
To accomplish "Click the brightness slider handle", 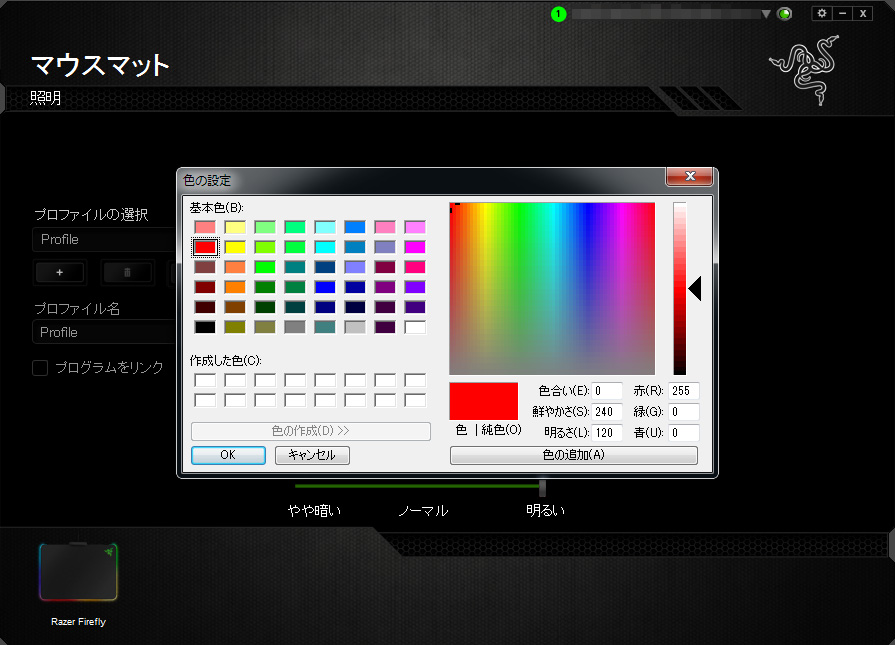I will coord(542,488).
